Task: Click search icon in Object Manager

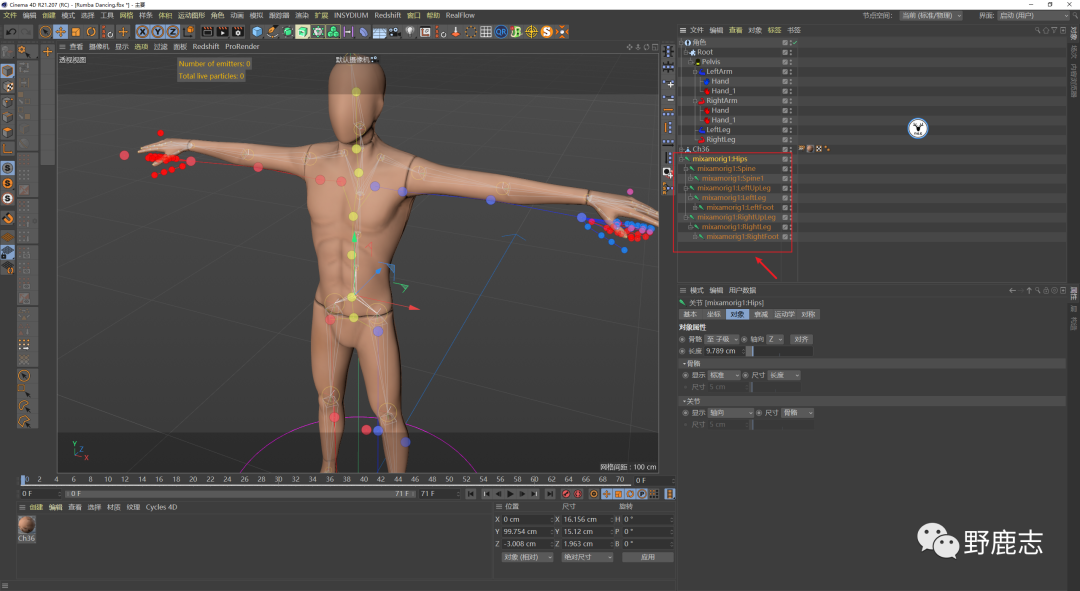Action: click(1036, 30)
